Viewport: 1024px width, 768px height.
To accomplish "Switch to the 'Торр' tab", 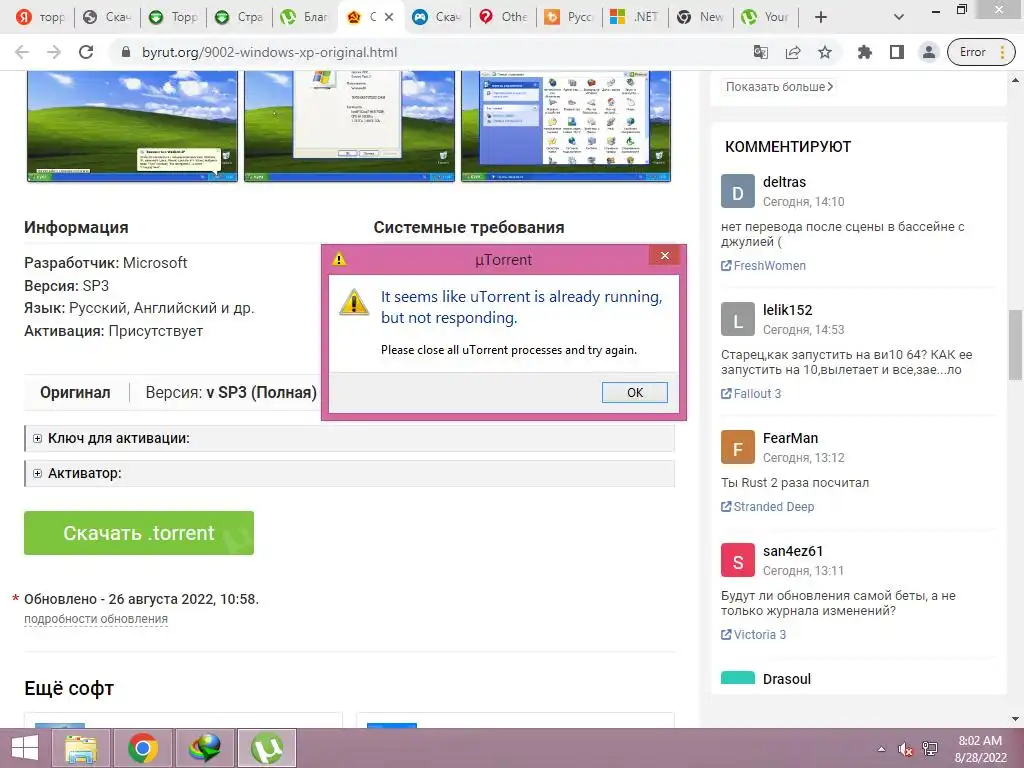I will pyautogui.click(x=173, y=17).
